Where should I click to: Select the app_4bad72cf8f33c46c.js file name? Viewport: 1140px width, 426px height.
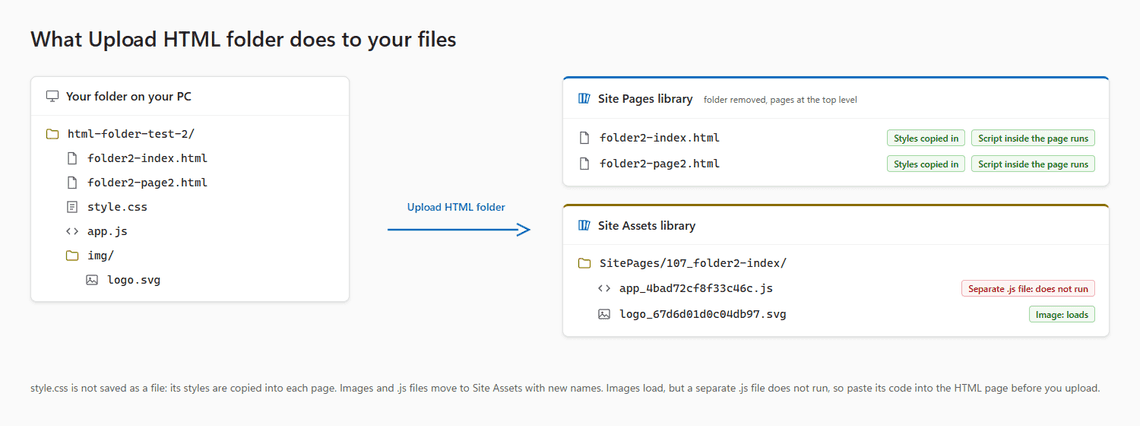(696, 289)
